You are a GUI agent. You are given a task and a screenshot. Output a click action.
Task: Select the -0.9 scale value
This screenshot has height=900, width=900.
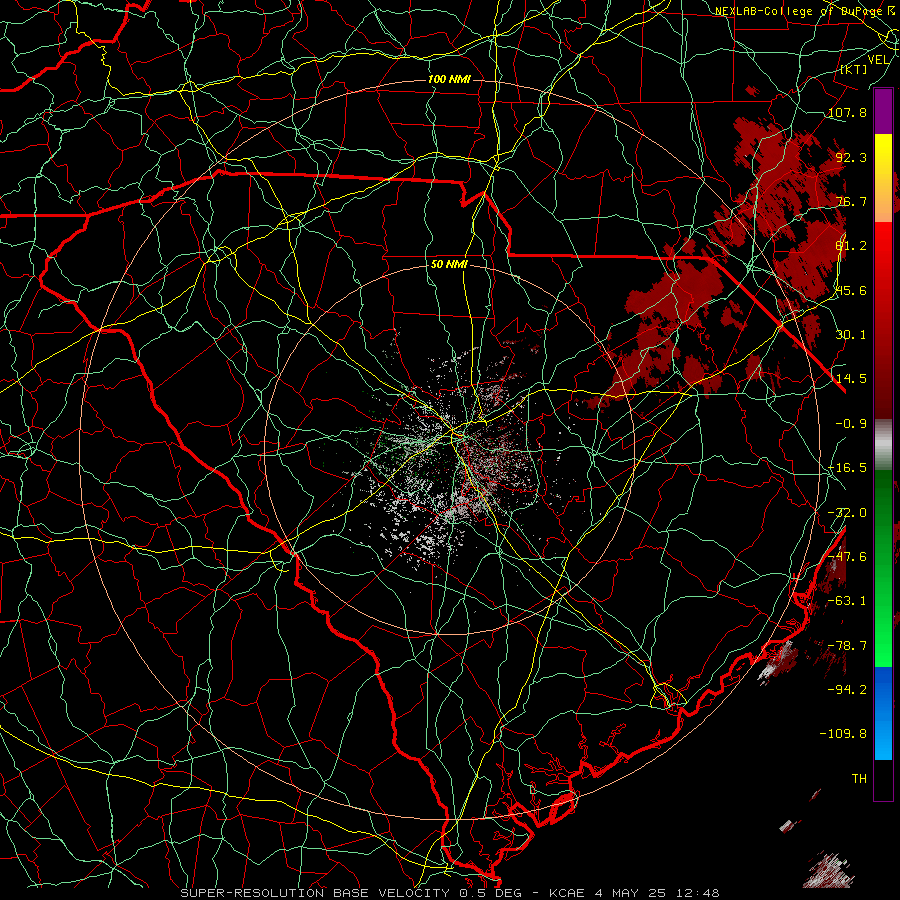tap(851, 424)
